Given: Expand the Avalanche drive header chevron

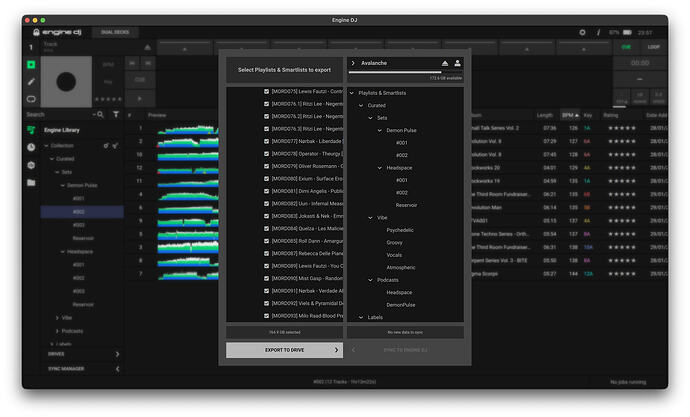Looking at the screenshot, I should point(353,62).
